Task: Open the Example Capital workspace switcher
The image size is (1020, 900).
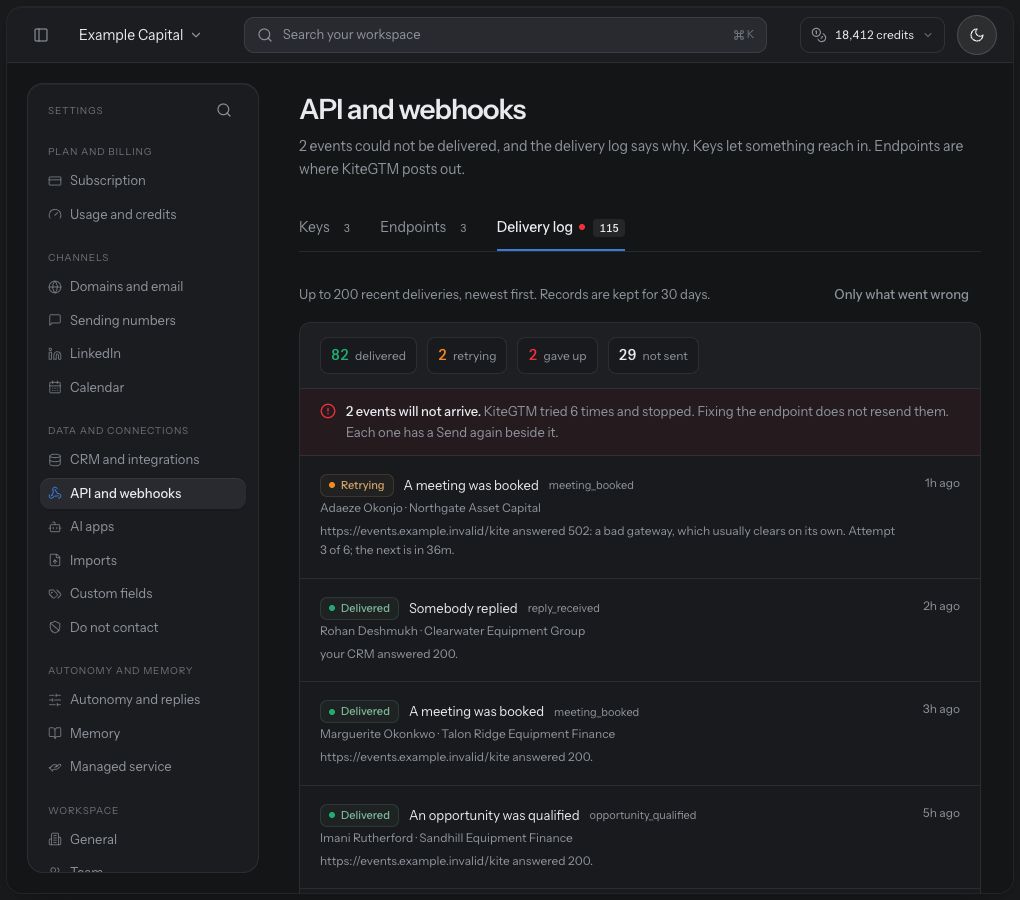Action: point(139,35)
